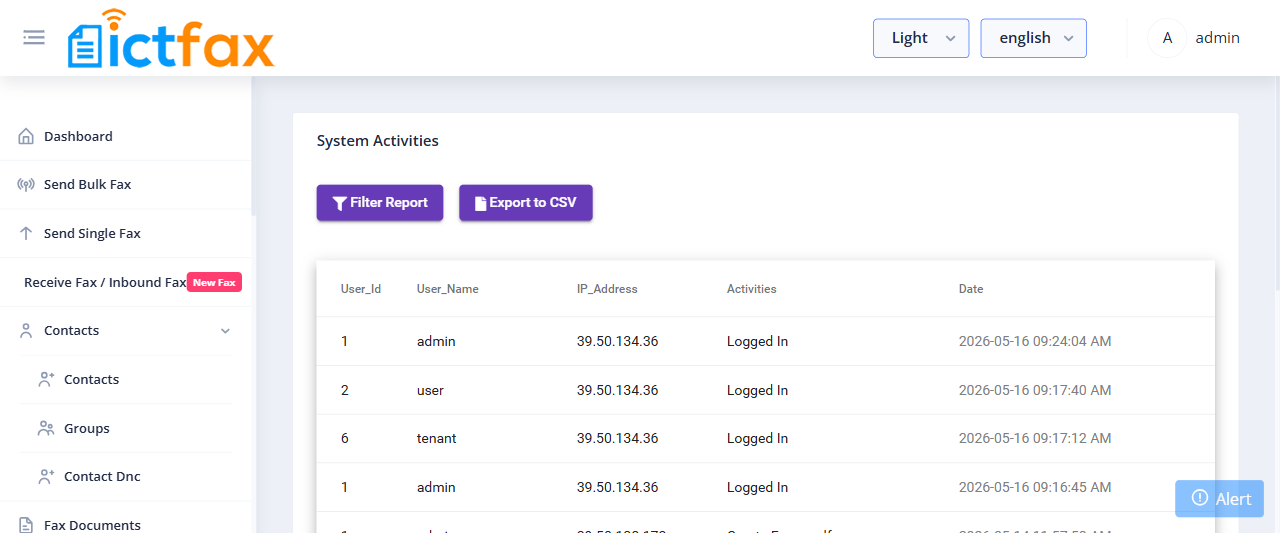Click User_Id 2 cell
This screenshot has width=1280, height=533.
click(345, 390)
